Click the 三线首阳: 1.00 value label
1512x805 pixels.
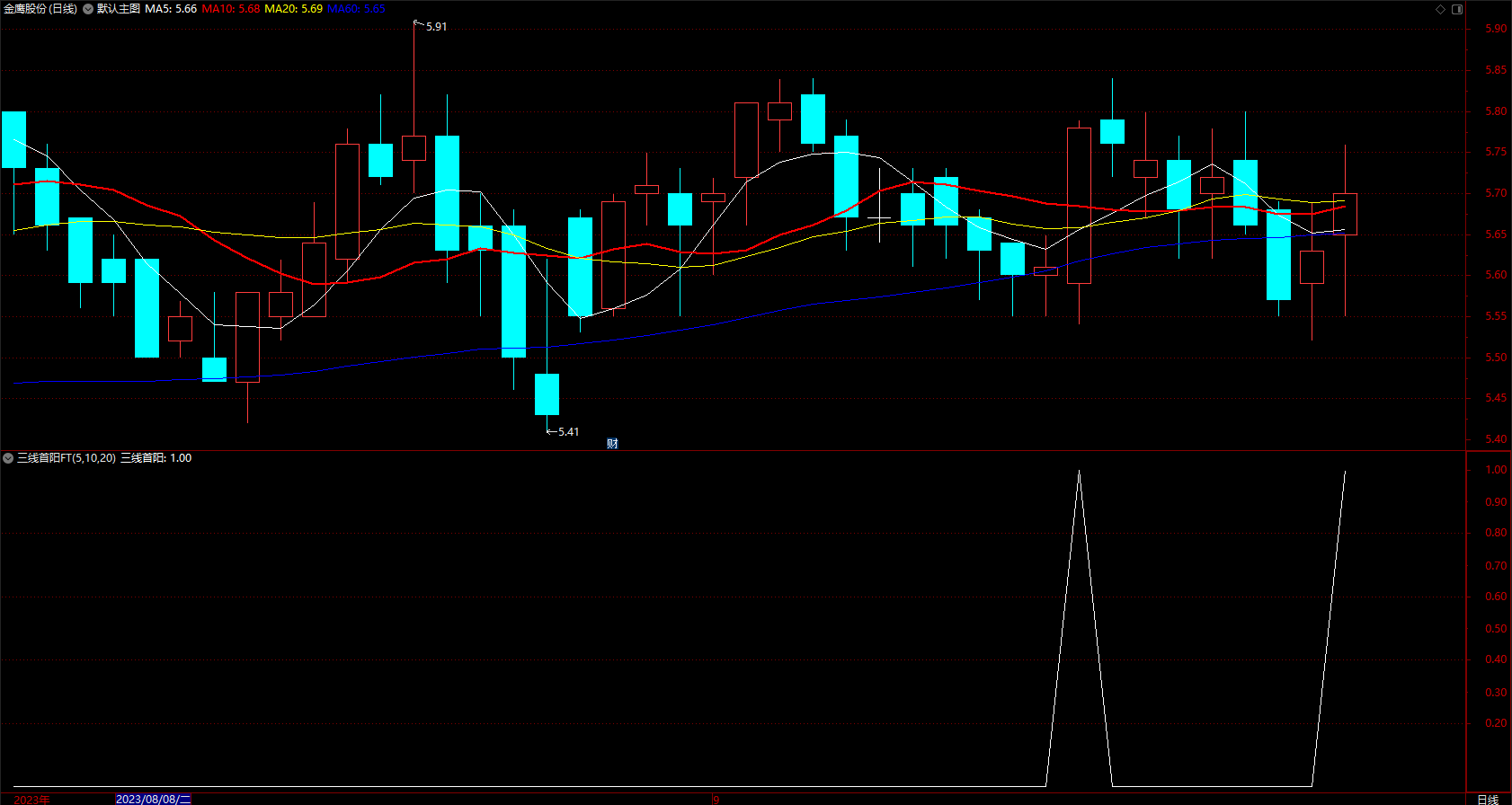pyautogui.click(x=156, y=458)
